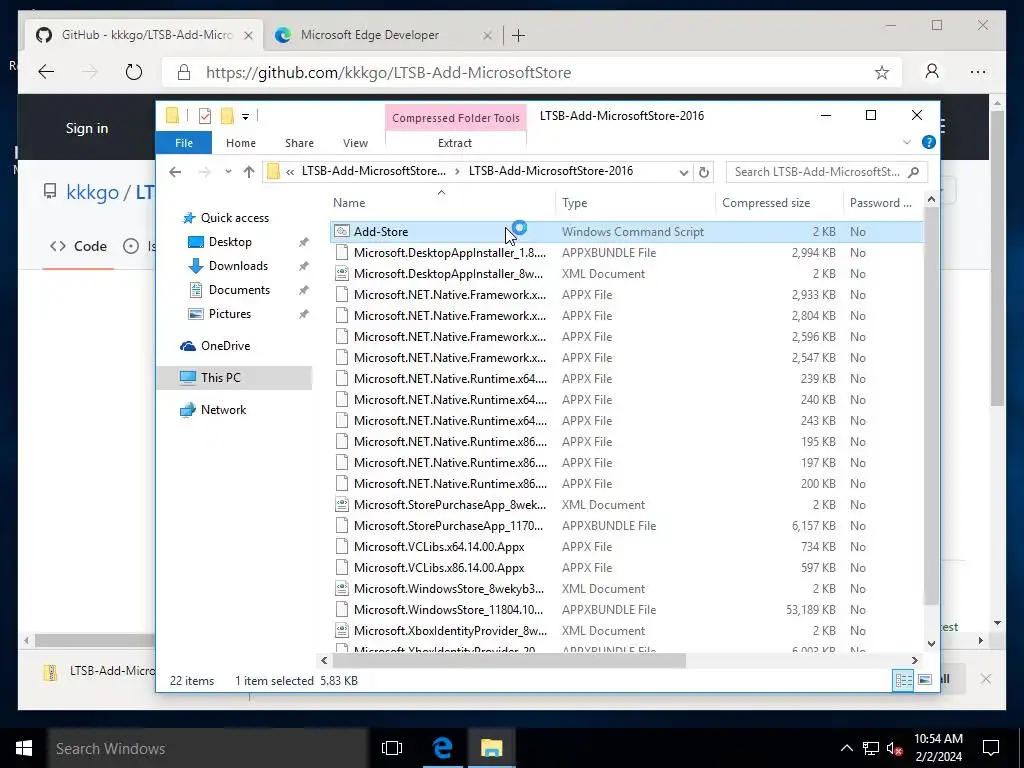Screen dimensions: 1024x768
Task: Click File Explorer icon on the taskbar
Action: (x=491, y=748)
